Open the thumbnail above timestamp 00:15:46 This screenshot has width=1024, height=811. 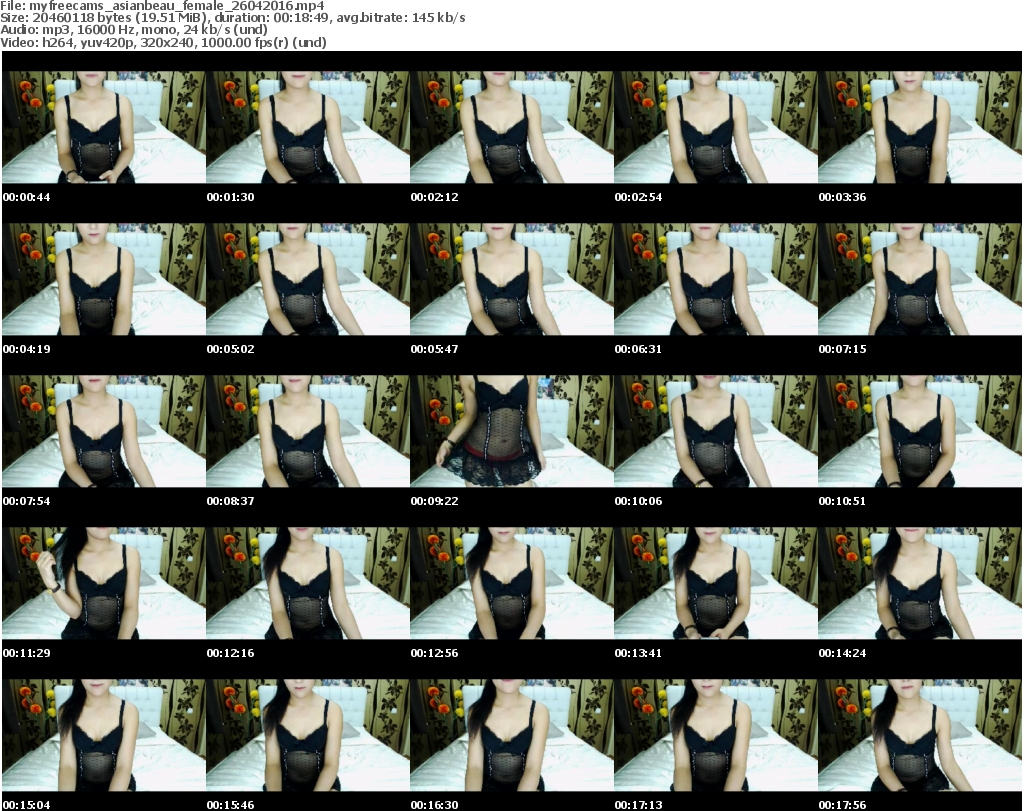point(308,735)
